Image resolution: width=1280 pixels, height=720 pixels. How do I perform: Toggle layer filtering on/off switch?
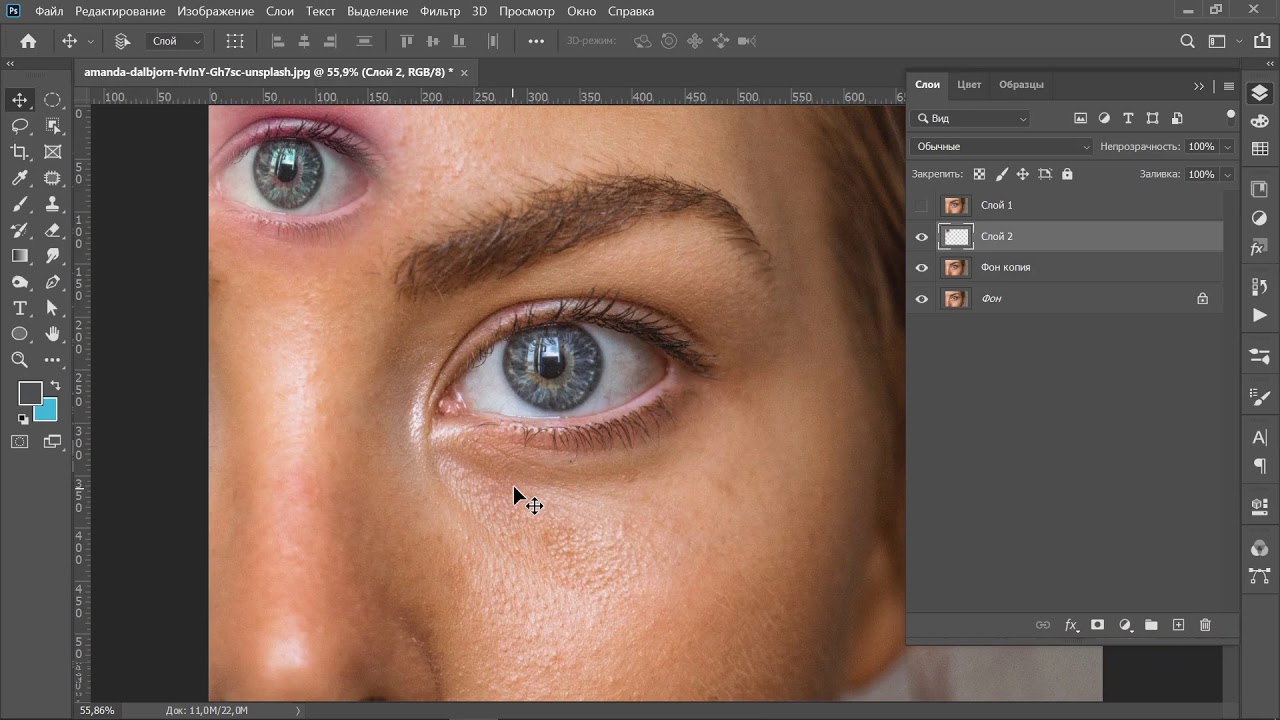(1231, 116)
